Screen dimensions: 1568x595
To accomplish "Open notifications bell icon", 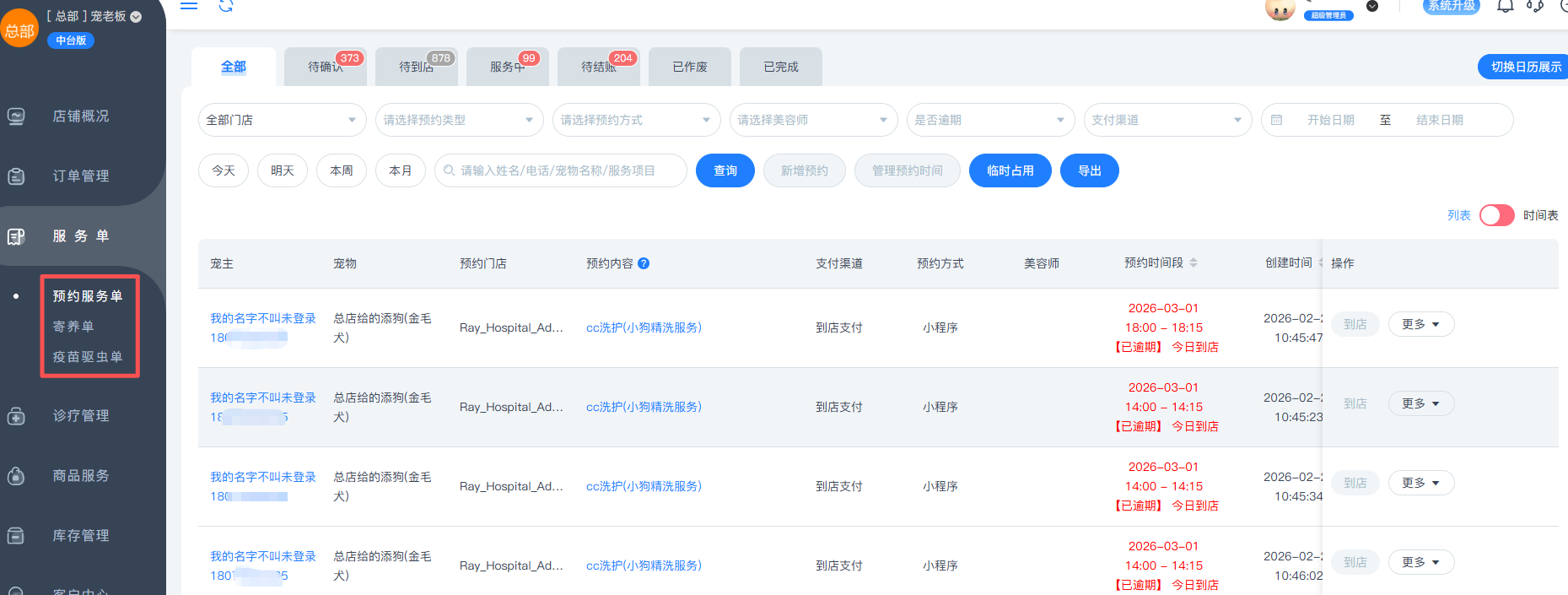I will tap(1505, 7).
